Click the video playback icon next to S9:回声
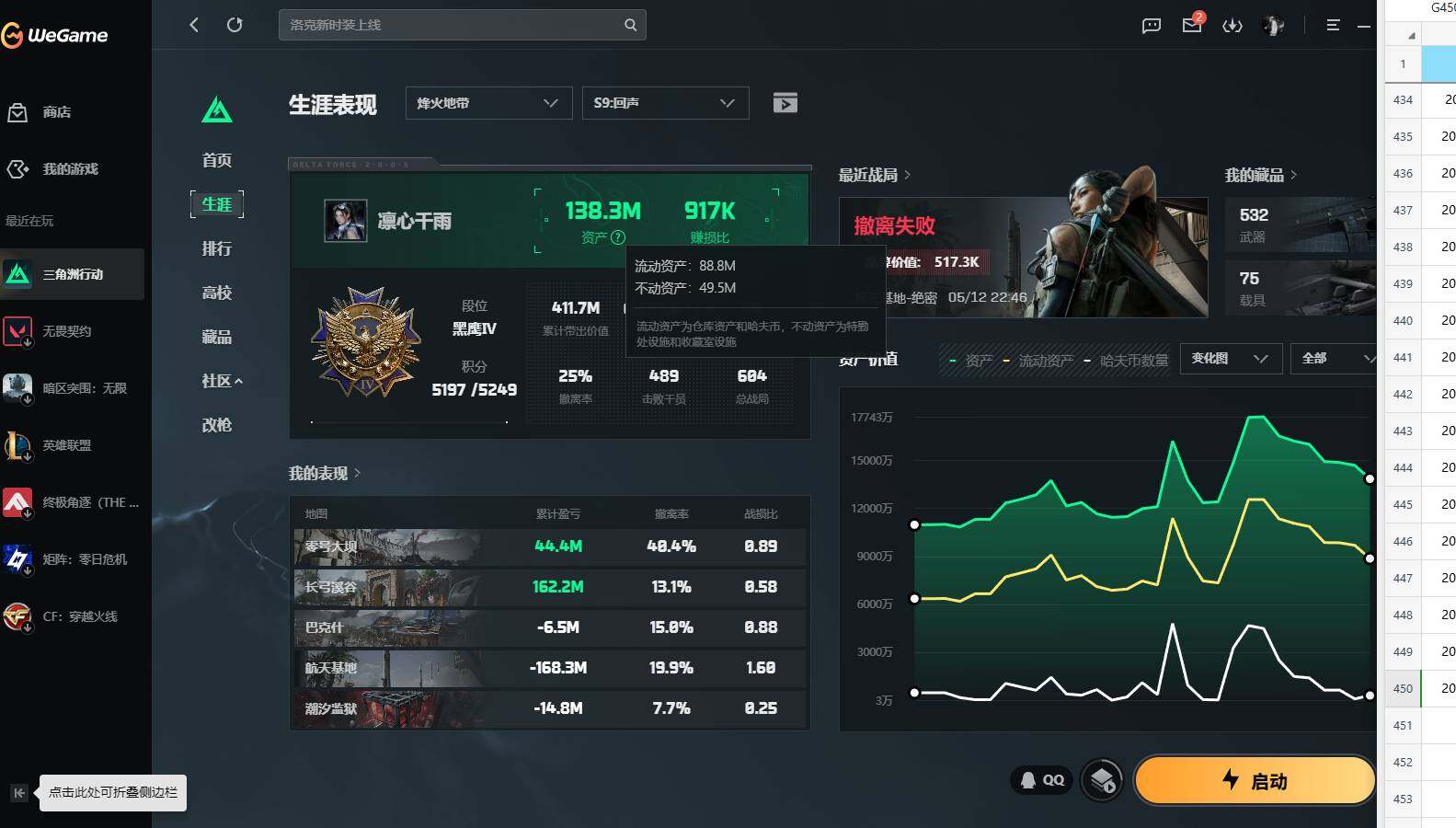 point(785,103)
